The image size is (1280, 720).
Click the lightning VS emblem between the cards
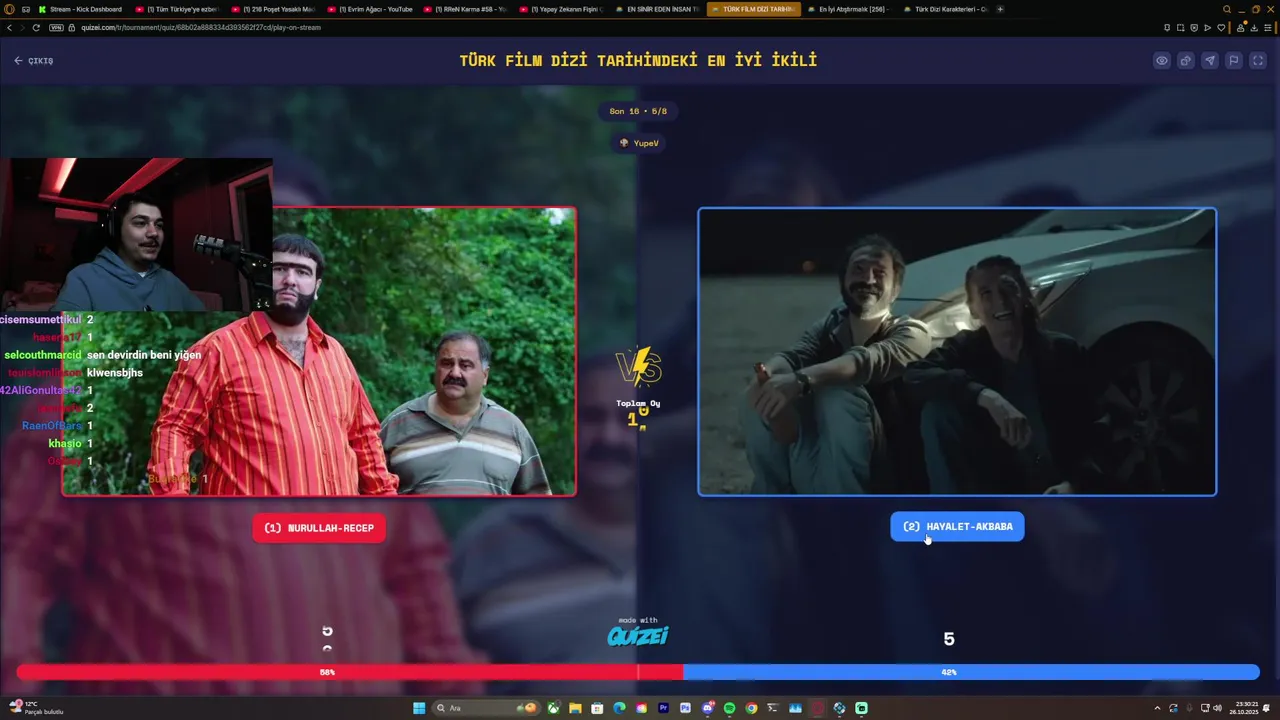click(x=639, y=366)
